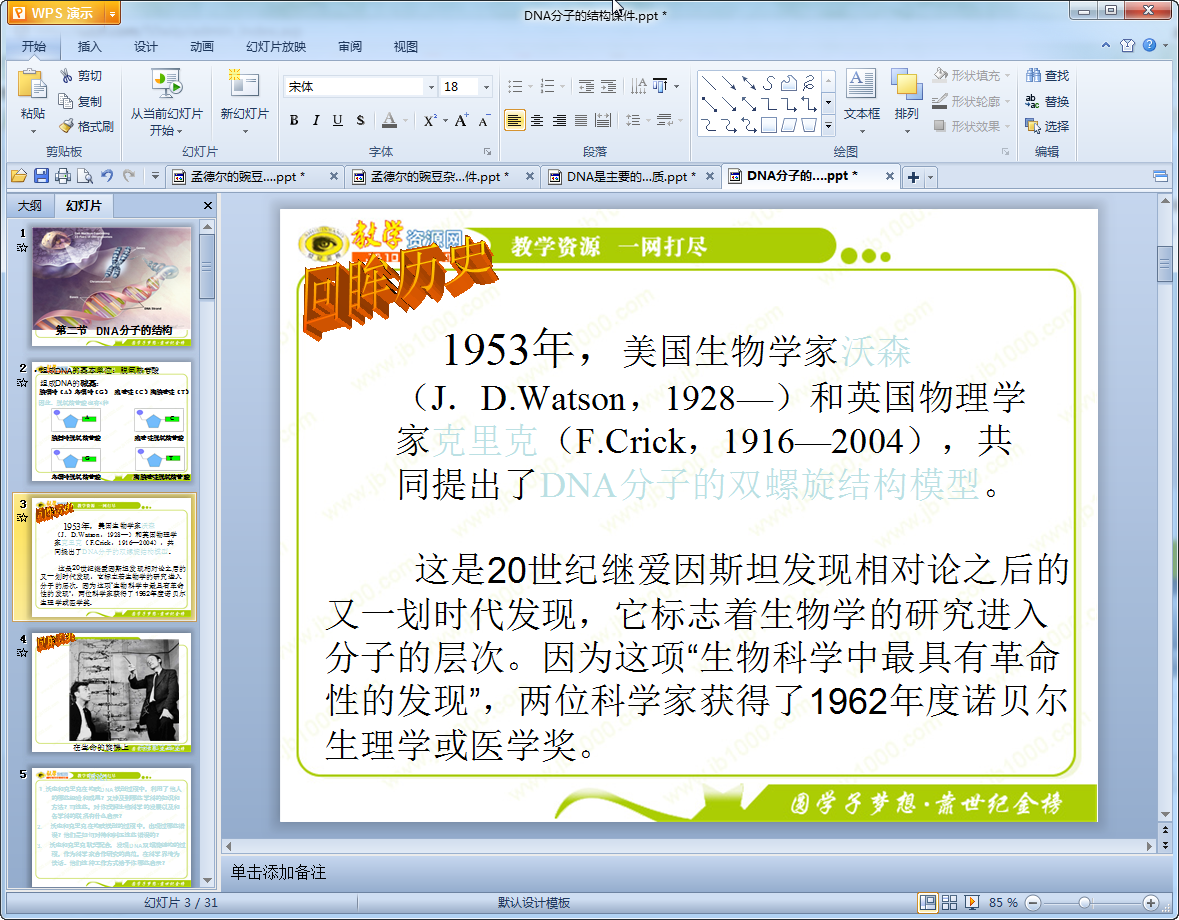The width and height of the screenshot is (1179, 920).
Task: Undo the last action
Action: (107, 176)
